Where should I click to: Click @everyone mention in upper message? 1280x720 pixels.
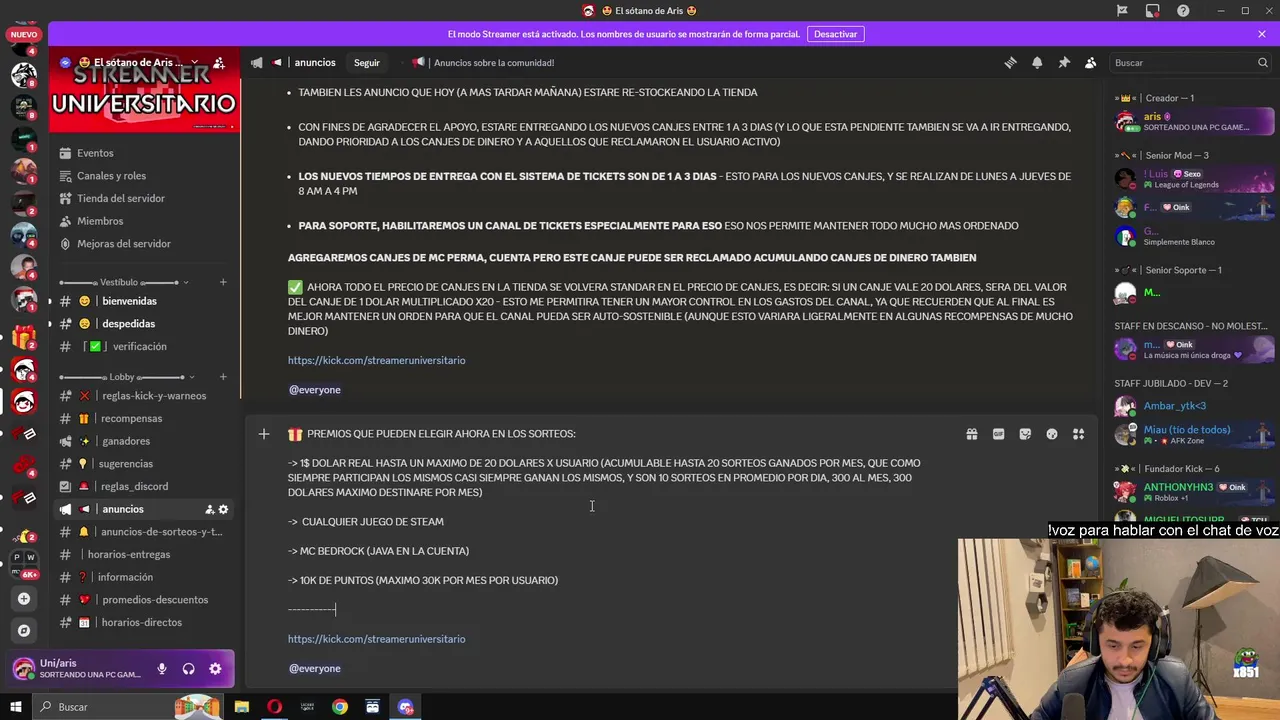pyautogui.click(x=315, y=390)
